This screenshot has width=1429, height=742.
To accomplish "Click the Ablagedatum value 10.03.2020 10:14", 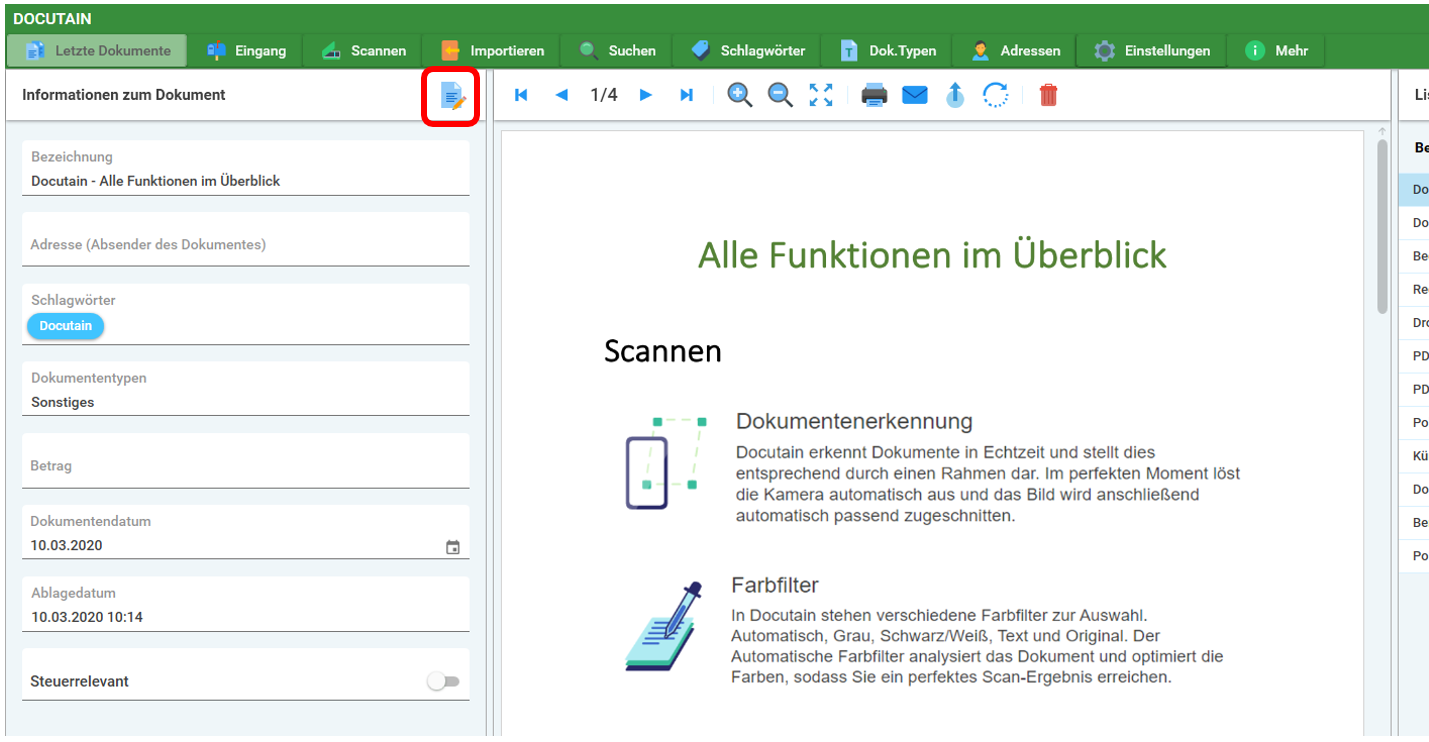I will (87, 617).
